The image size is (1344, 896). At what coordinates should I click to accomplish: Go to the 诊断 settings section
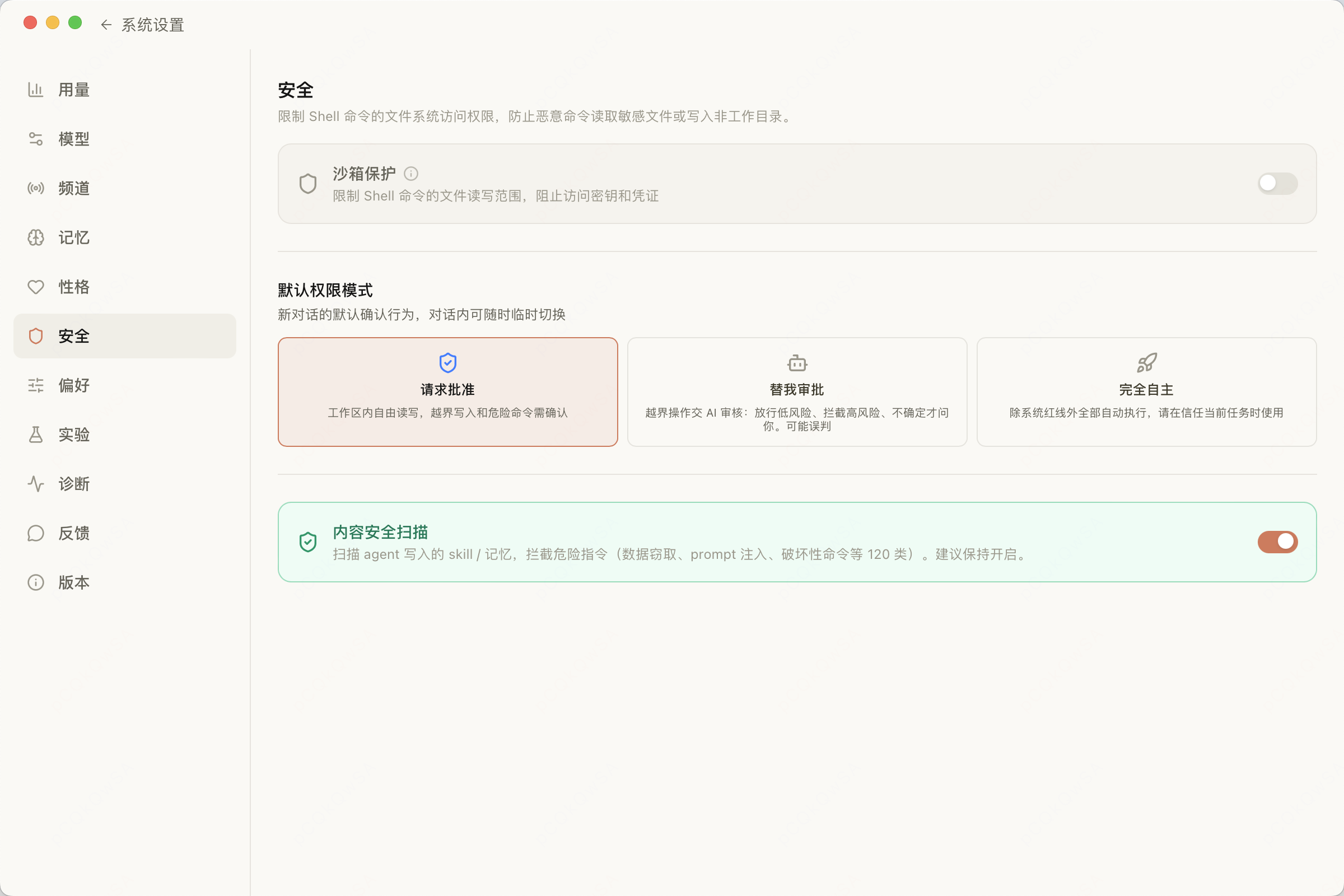(124, 484)
